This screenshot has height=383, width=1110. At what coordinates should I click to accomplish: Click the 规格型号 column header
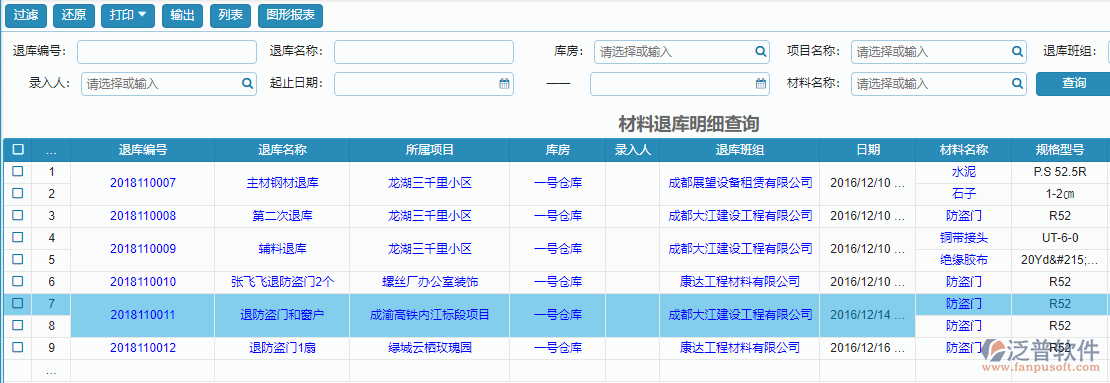(x=1060, y=149)
